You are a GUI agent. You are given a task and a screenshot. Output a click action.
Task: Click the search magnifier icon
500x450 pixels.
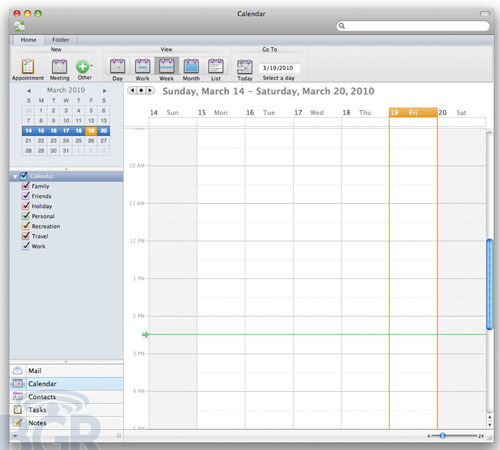[342, 26]
